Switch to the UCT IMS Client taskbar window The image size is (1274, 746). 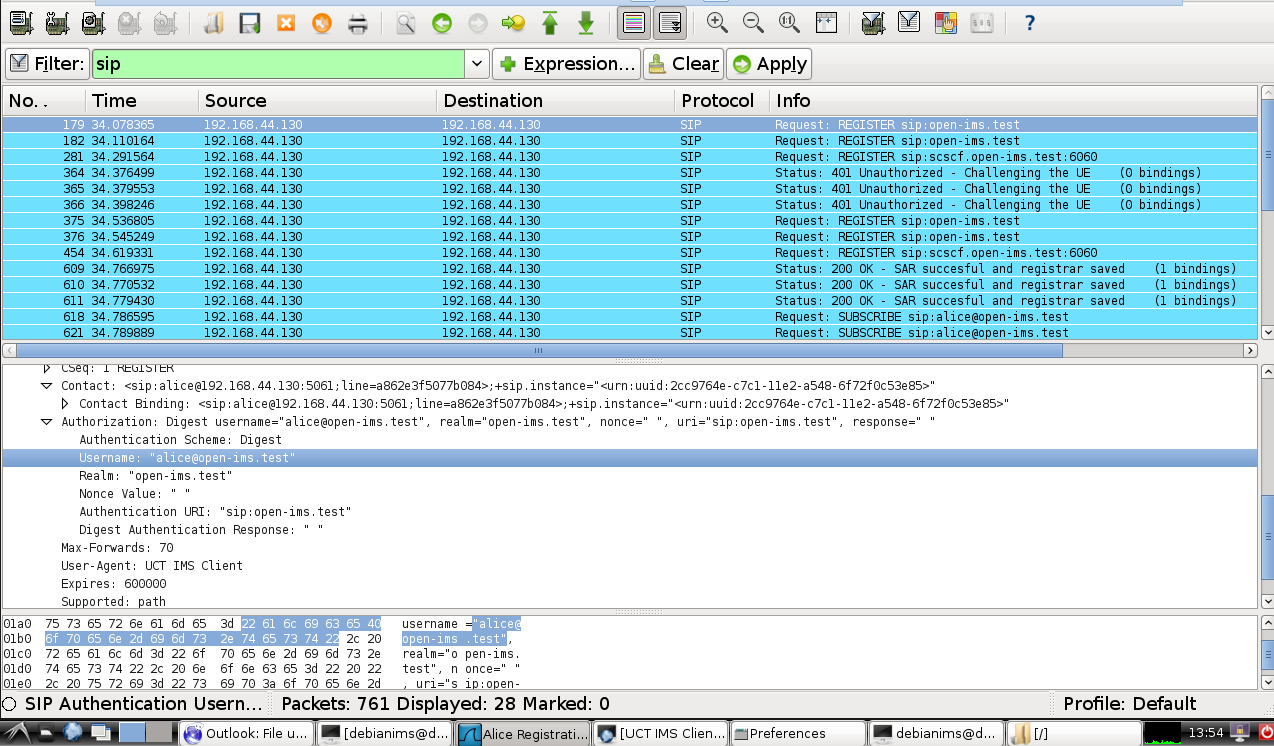pyautogui.click(x=661, y=733)
